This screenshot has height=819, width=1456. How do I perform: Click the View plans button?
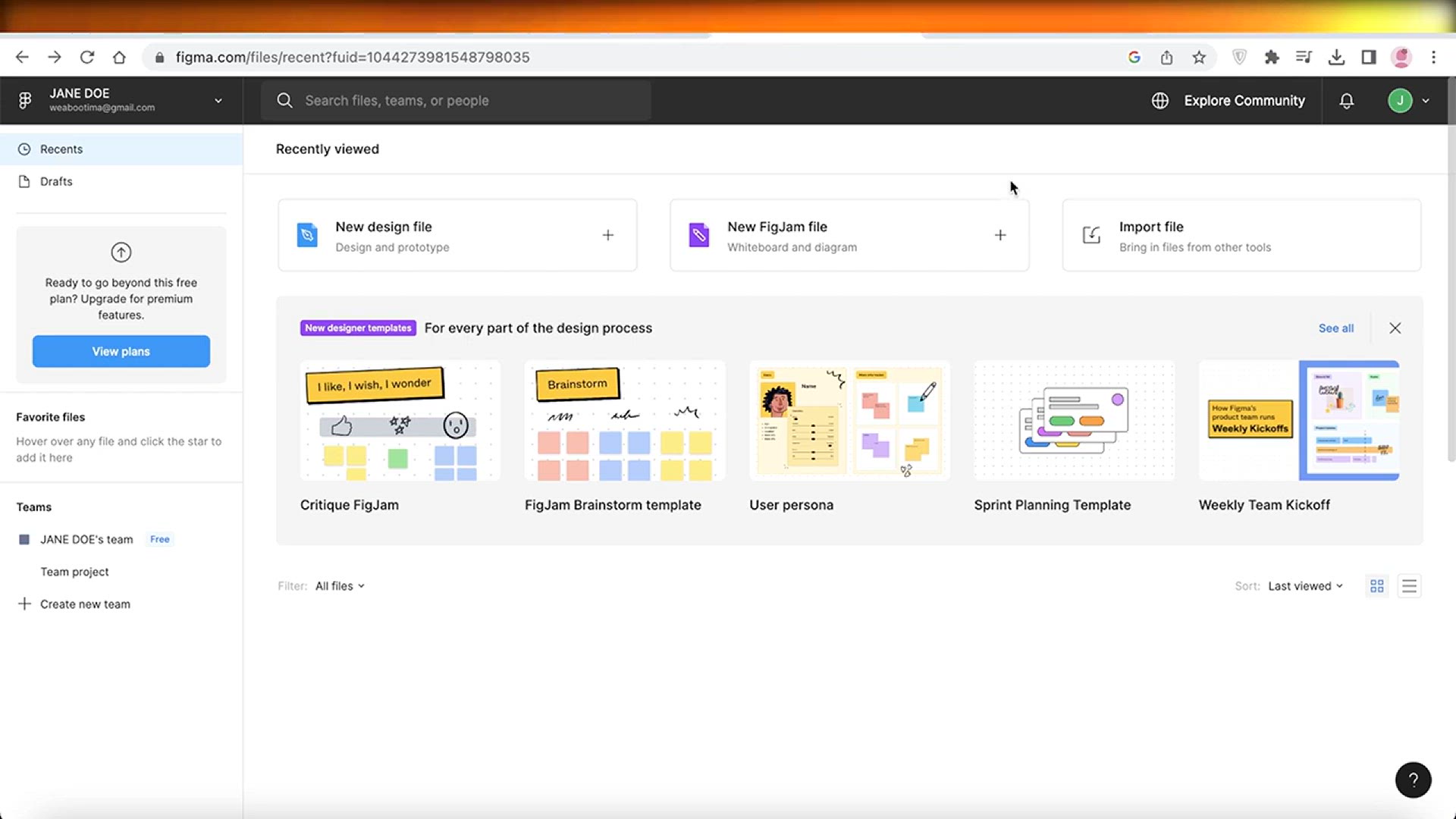(121, 351)
